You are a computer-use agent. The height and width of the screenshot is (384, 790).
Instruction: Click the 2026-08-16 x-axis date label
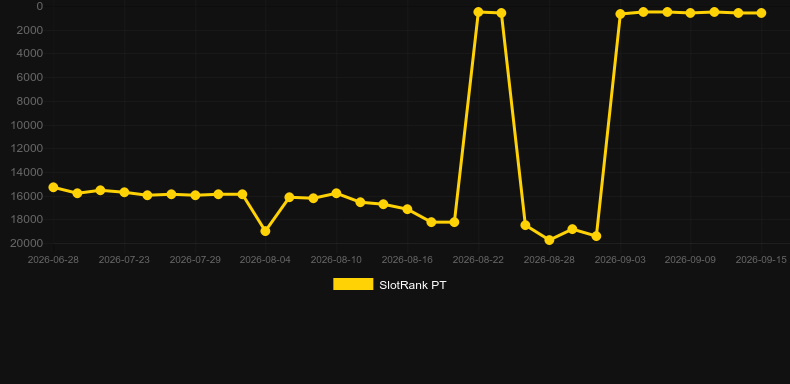407,260
